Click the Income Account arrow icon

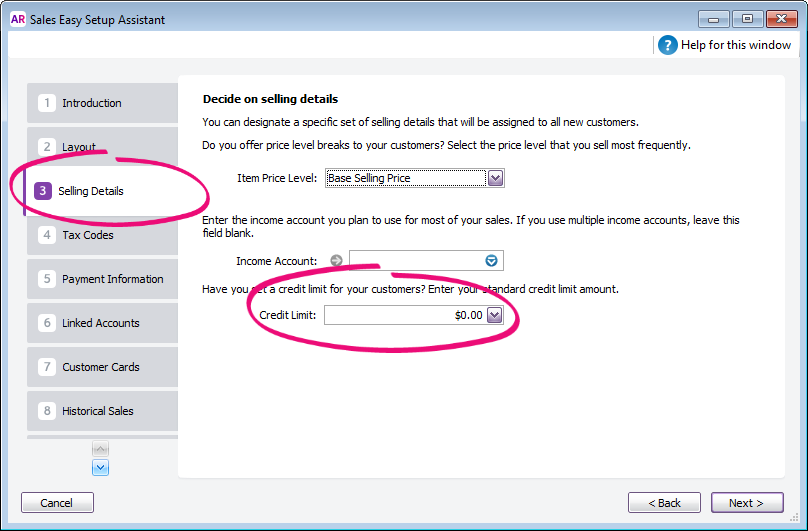(336, 261)
